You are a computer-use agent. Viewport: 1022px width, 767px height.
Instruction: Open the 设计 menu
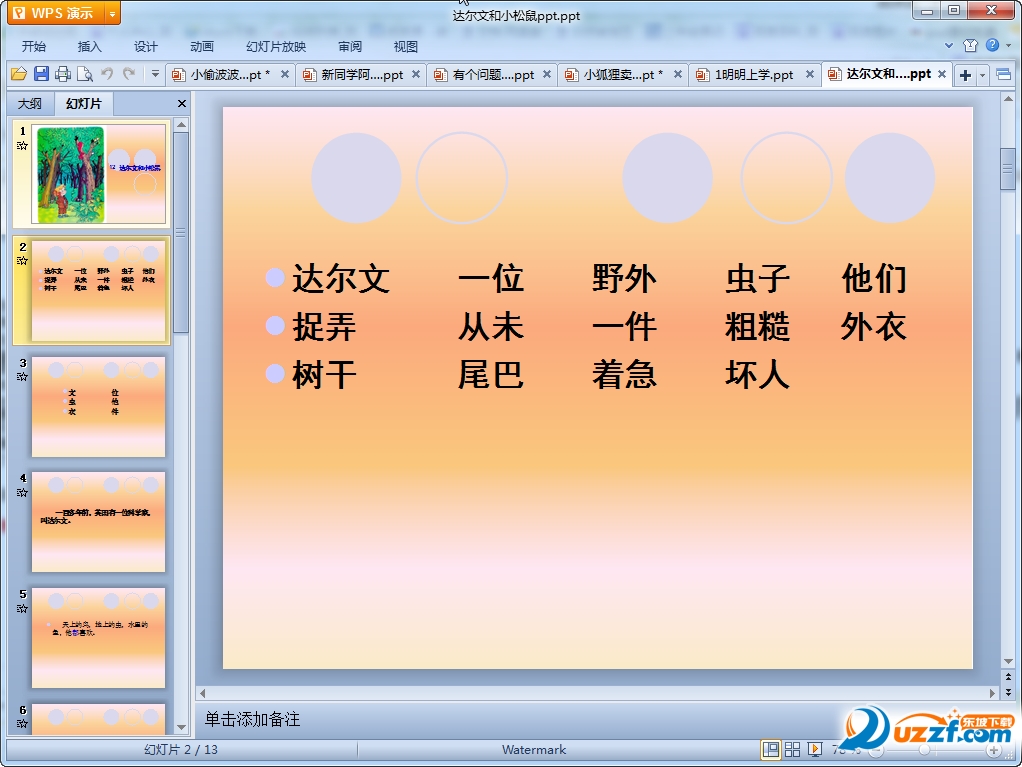(x=145, y=46)
